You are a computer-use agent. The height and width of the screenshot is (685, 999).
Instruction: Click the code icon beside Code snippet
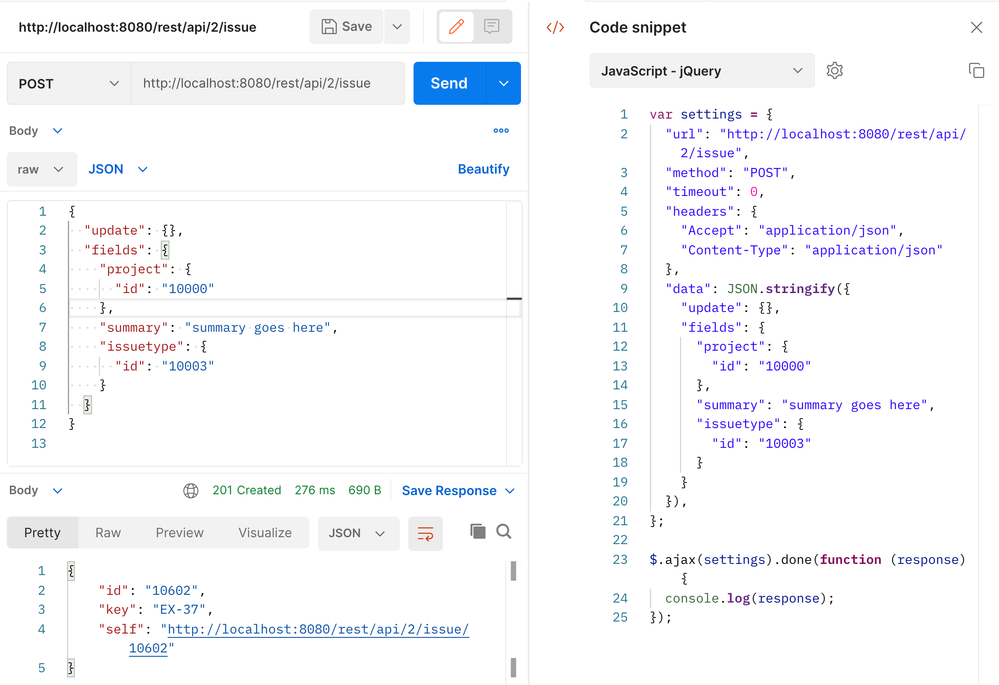[x=556, y=27]
